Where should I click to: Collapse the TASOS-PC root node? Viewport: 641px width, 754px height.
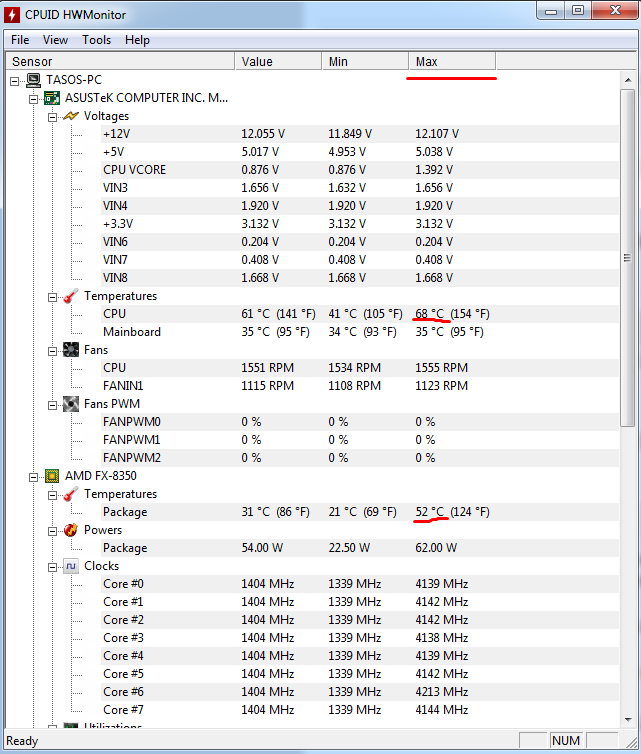point(14,81)
